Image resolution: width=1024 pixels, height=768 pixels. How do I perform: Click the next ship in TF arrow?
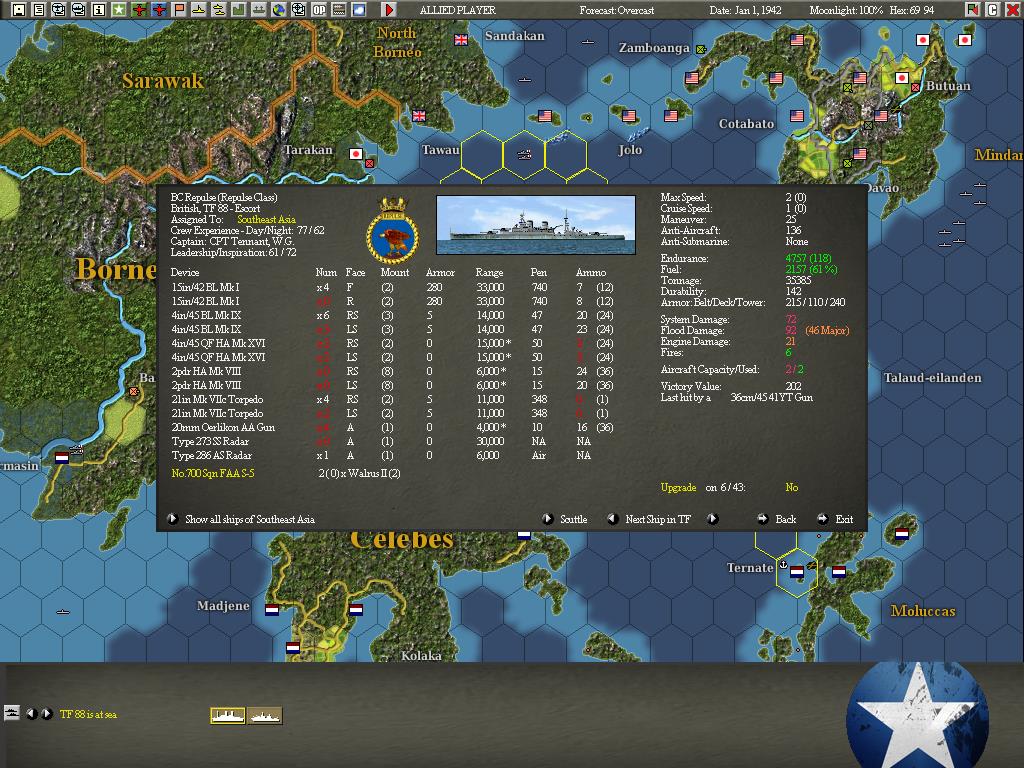[x=712, y=519]
